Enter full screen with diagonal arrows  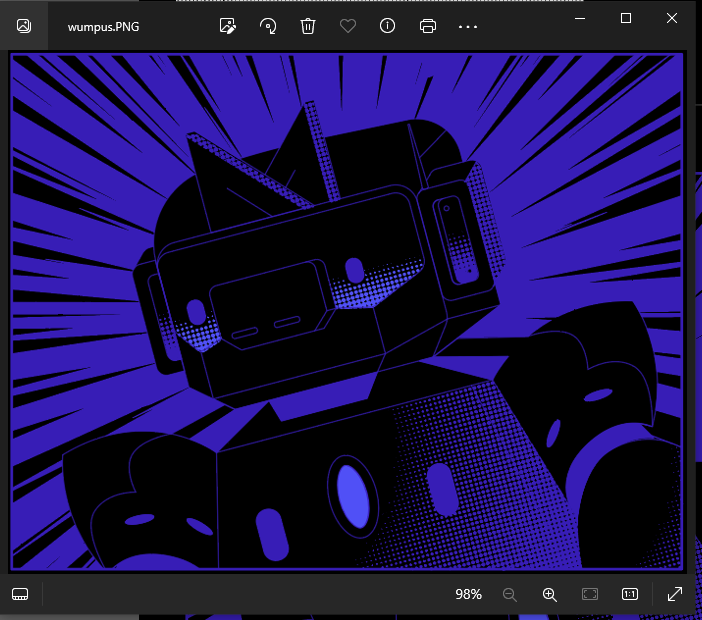(675, 594)
